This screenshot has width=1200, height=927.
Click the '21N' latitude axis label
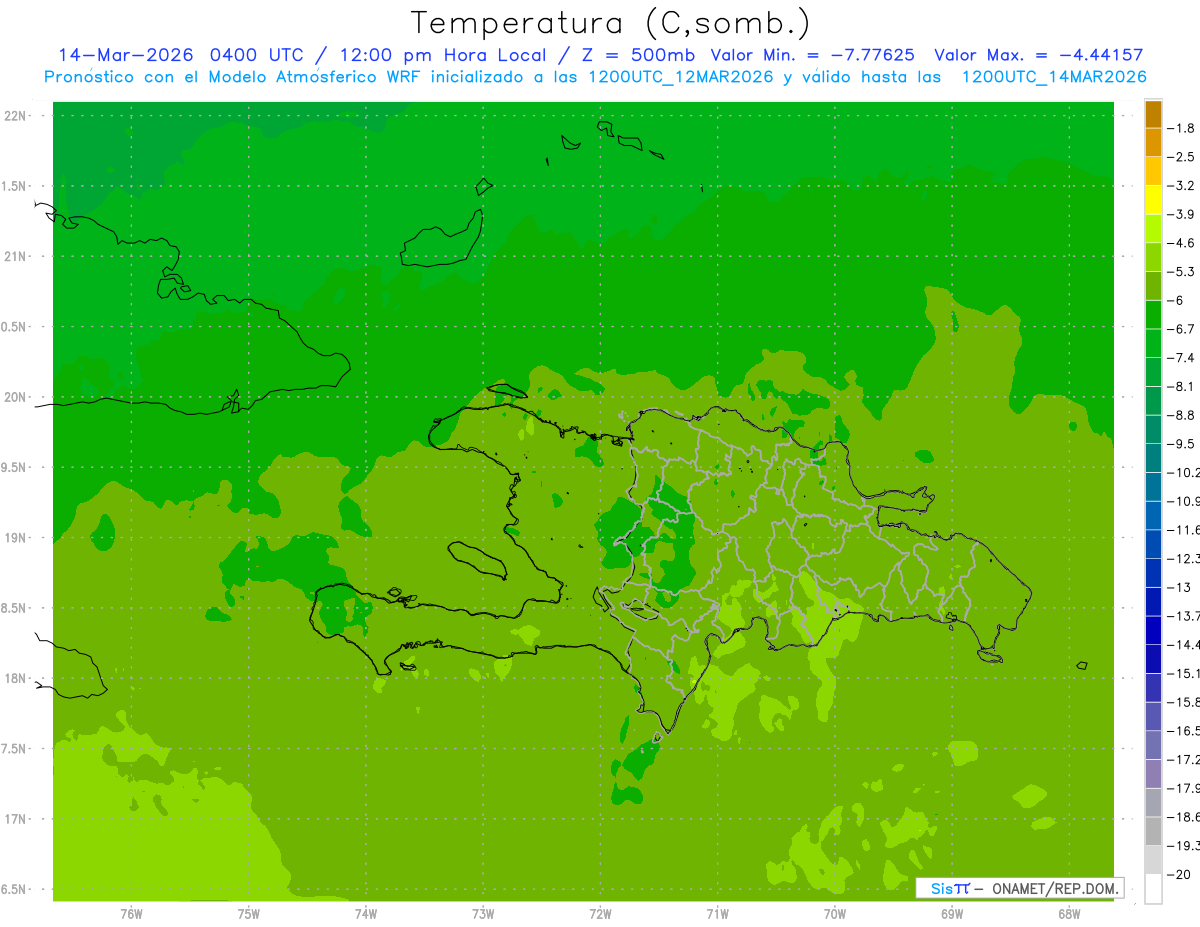click(15, 257)
